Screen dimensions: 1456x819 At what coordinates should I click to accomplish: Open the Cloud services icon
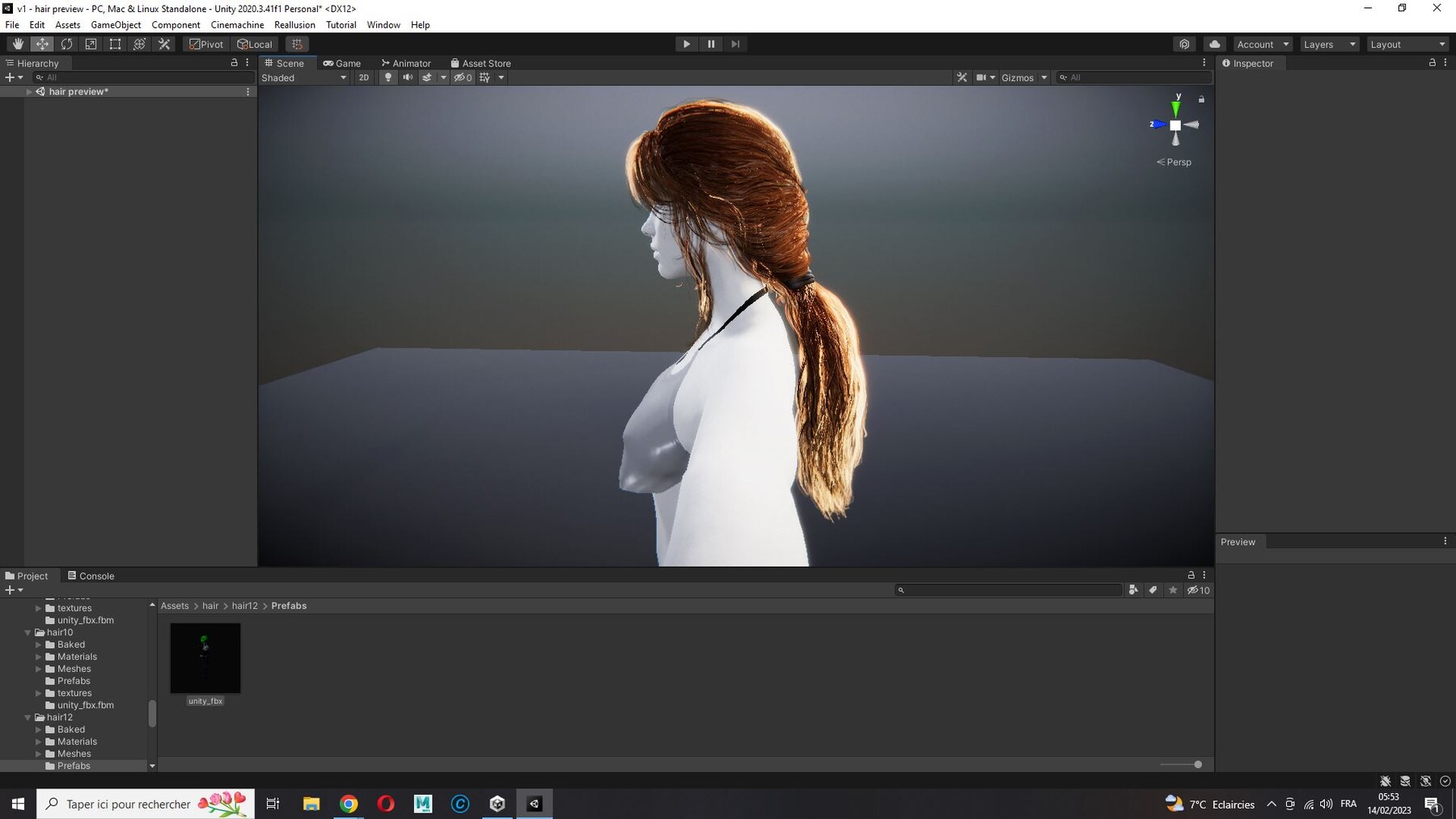[1215, 44]
